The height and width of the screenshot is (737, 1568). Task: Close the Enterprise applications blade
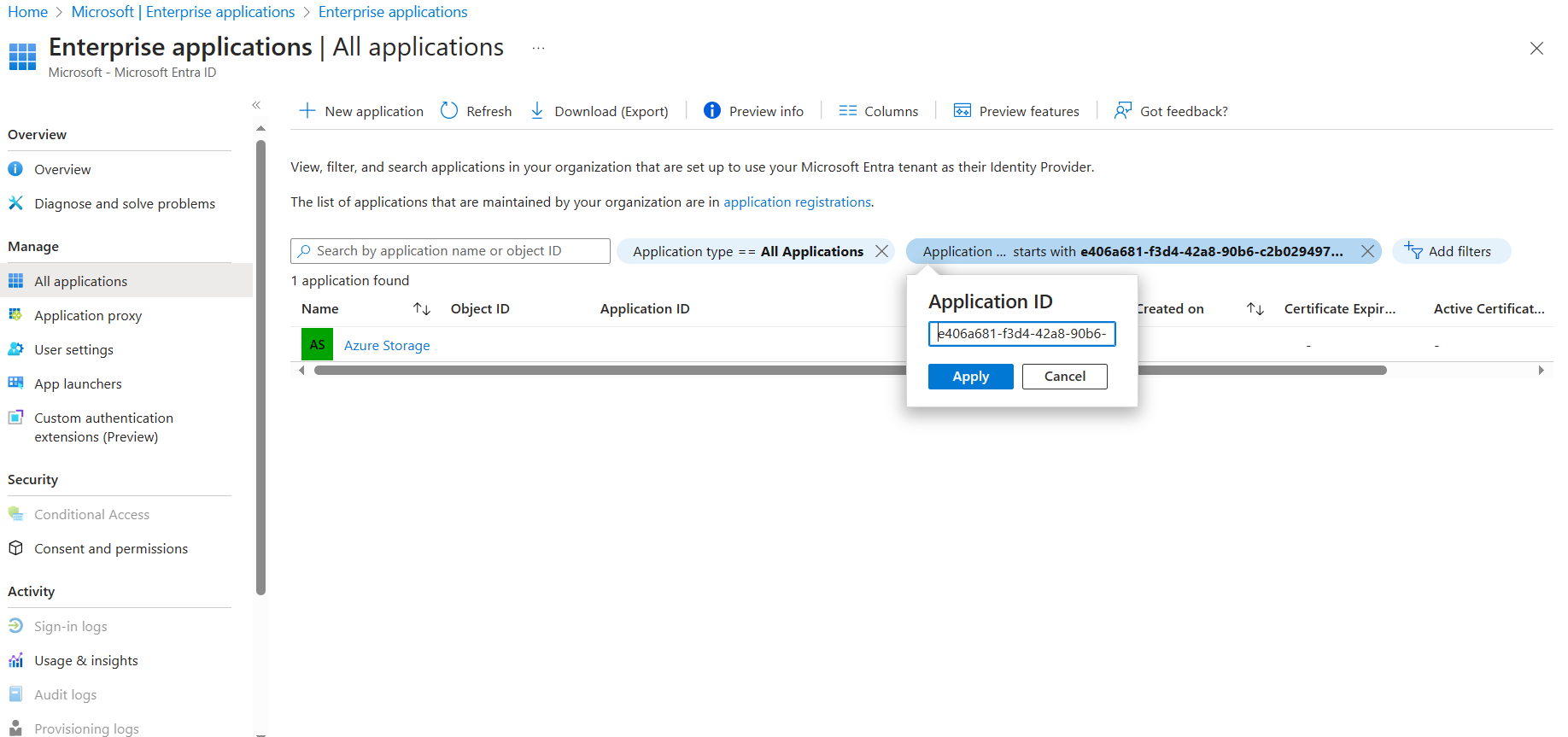pos(1536,49)
